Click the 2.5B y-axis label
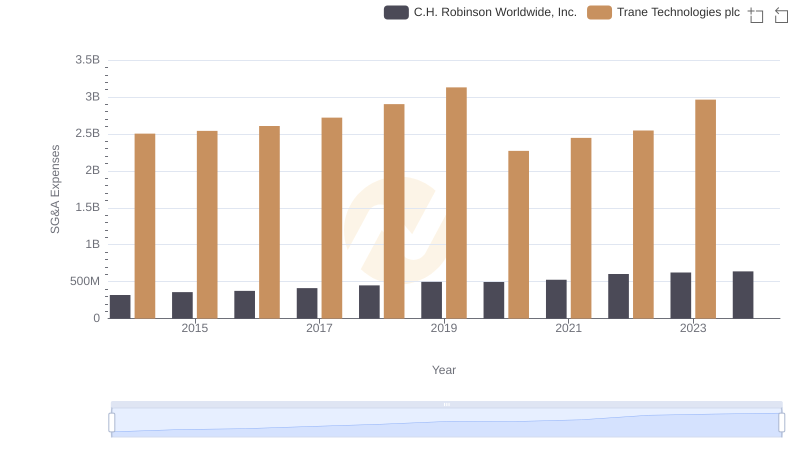This screenshot has height=461, width=800. (x=87, y=134)
